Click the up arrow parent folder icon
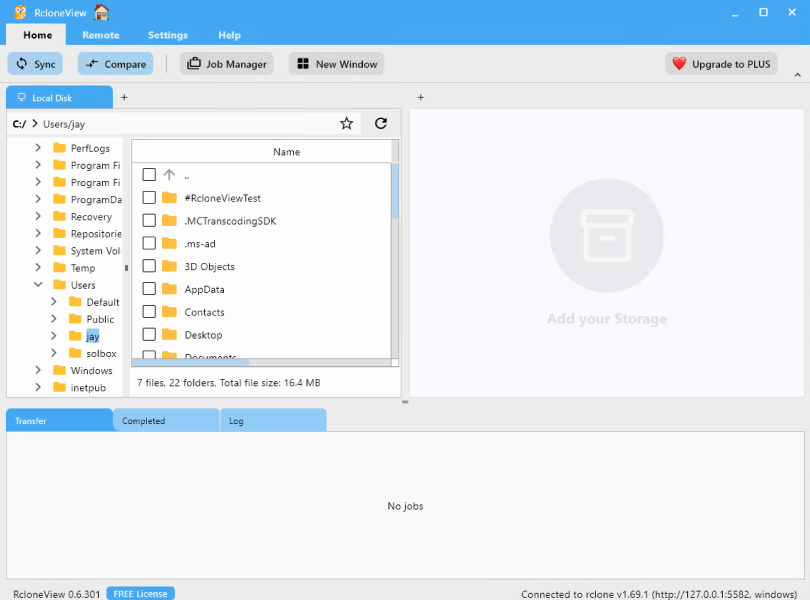810x600 pixels. click(x=169, y=175)
